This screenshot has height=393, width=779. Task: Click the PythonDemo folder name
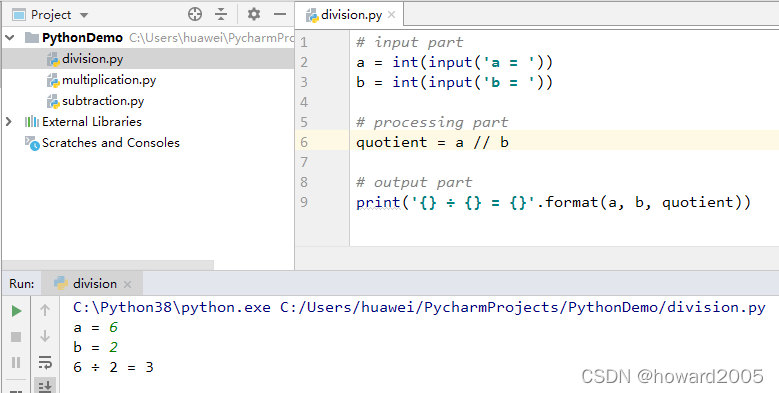coord(82,38)
